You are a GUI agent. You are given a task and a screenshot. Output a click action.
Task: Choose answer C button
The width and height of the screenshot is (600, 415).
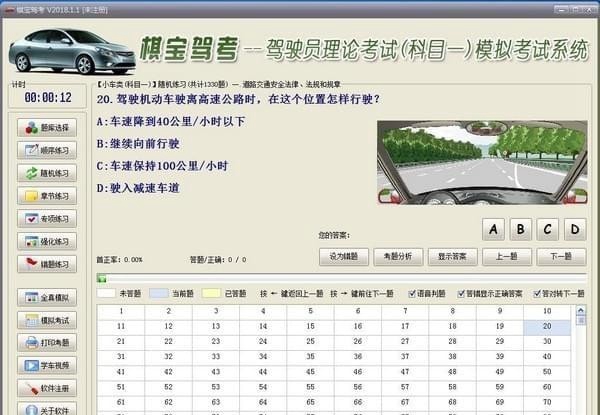point(548,229)
